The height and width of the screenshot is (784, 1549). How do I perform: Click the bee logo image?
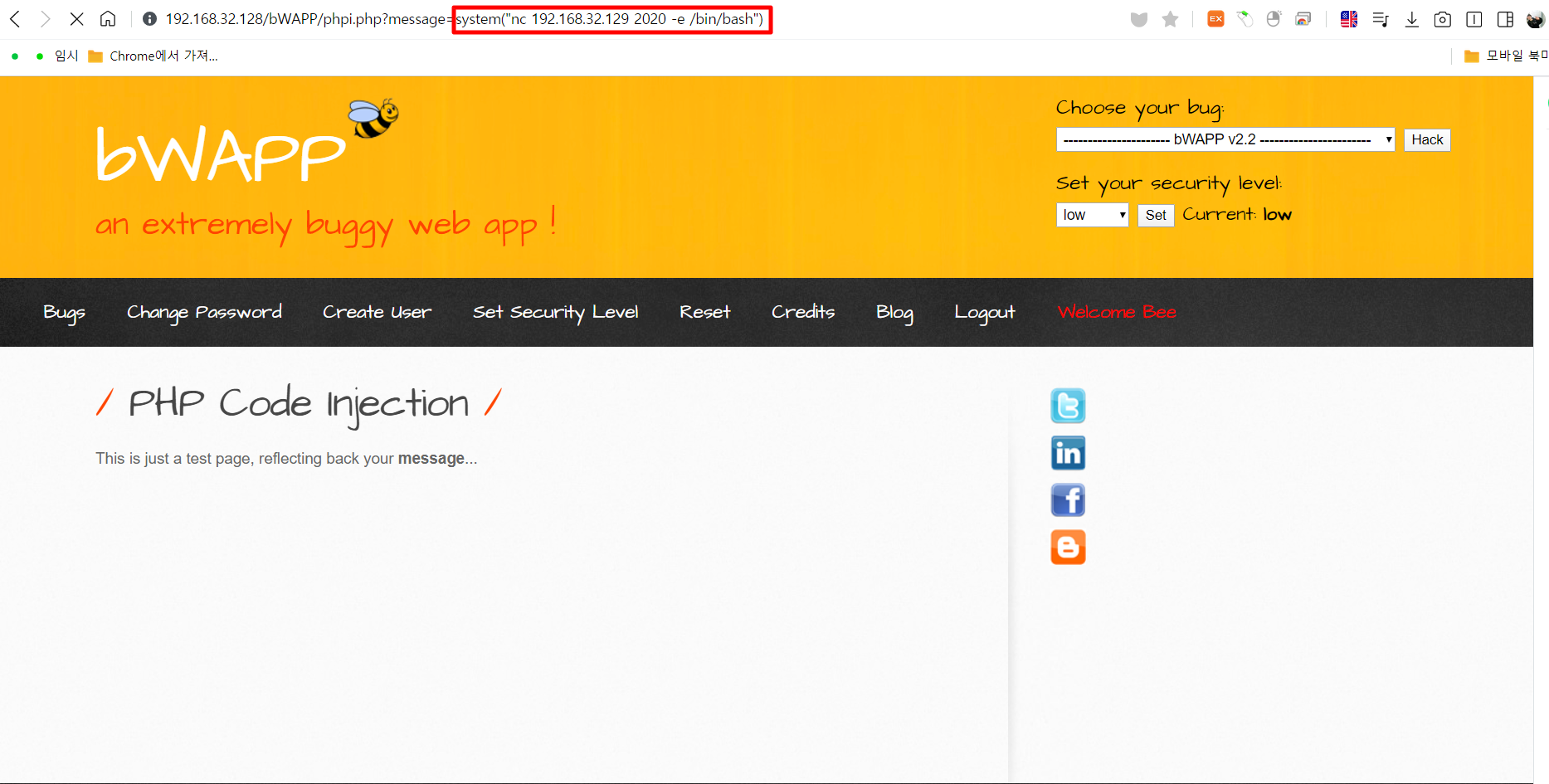373,118
